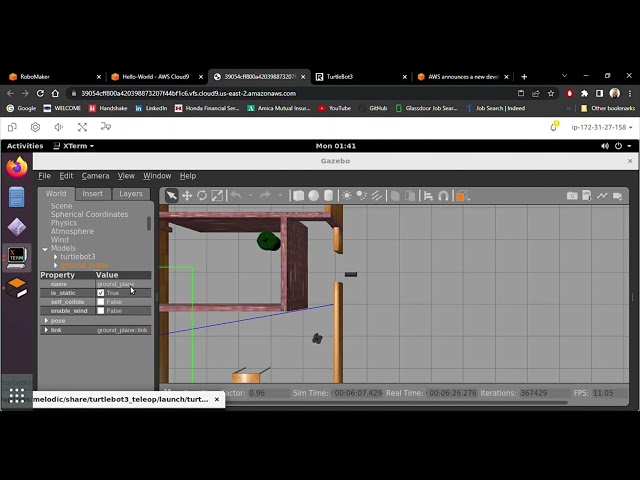
Task: Open the Window menu
Action: point(157,176)
